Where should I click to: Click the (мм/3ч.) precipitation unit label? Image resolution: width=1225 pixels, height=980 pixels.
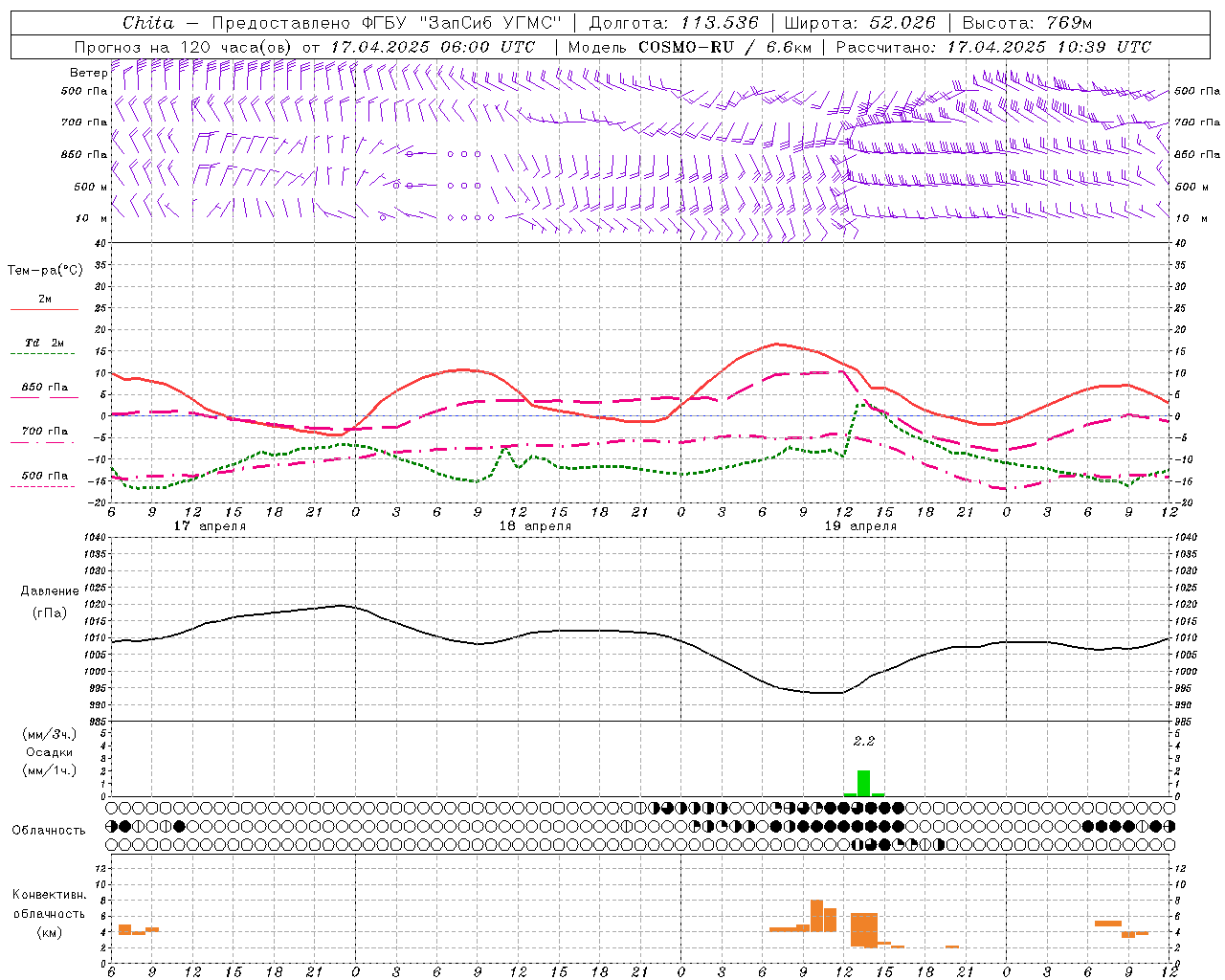50,734
